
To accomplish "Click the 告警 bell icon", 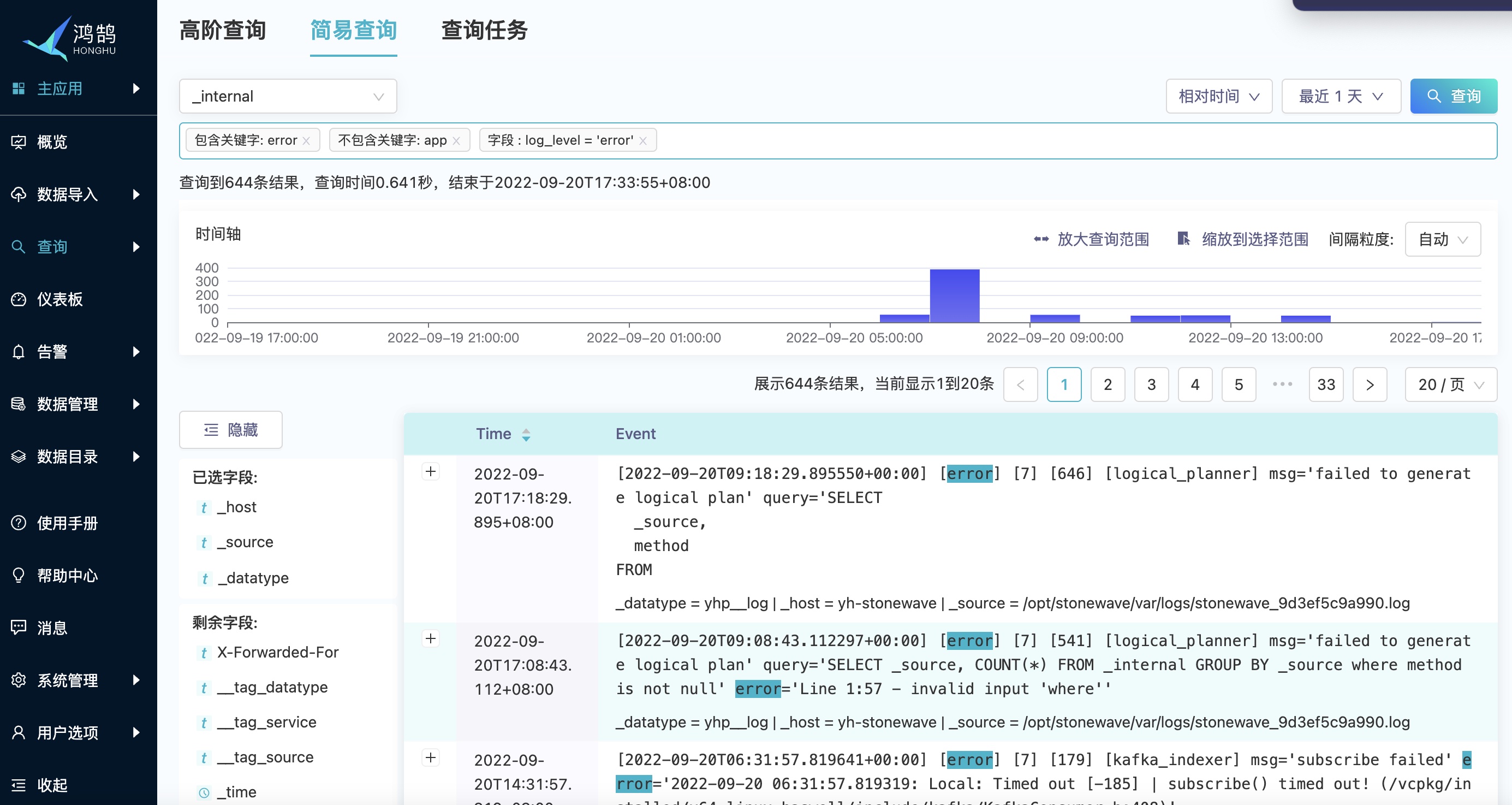I will click(x=18, y=352).
